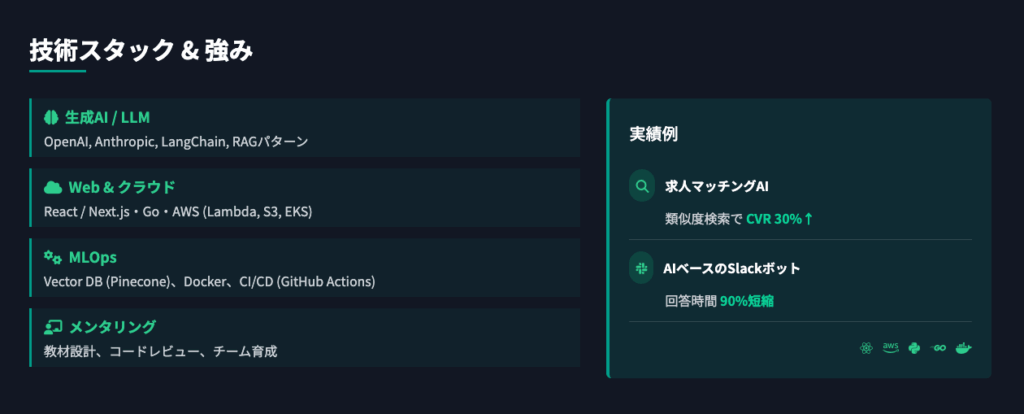
Task: Select the 生成AI / LLM heading
Action: pos(107,118)
